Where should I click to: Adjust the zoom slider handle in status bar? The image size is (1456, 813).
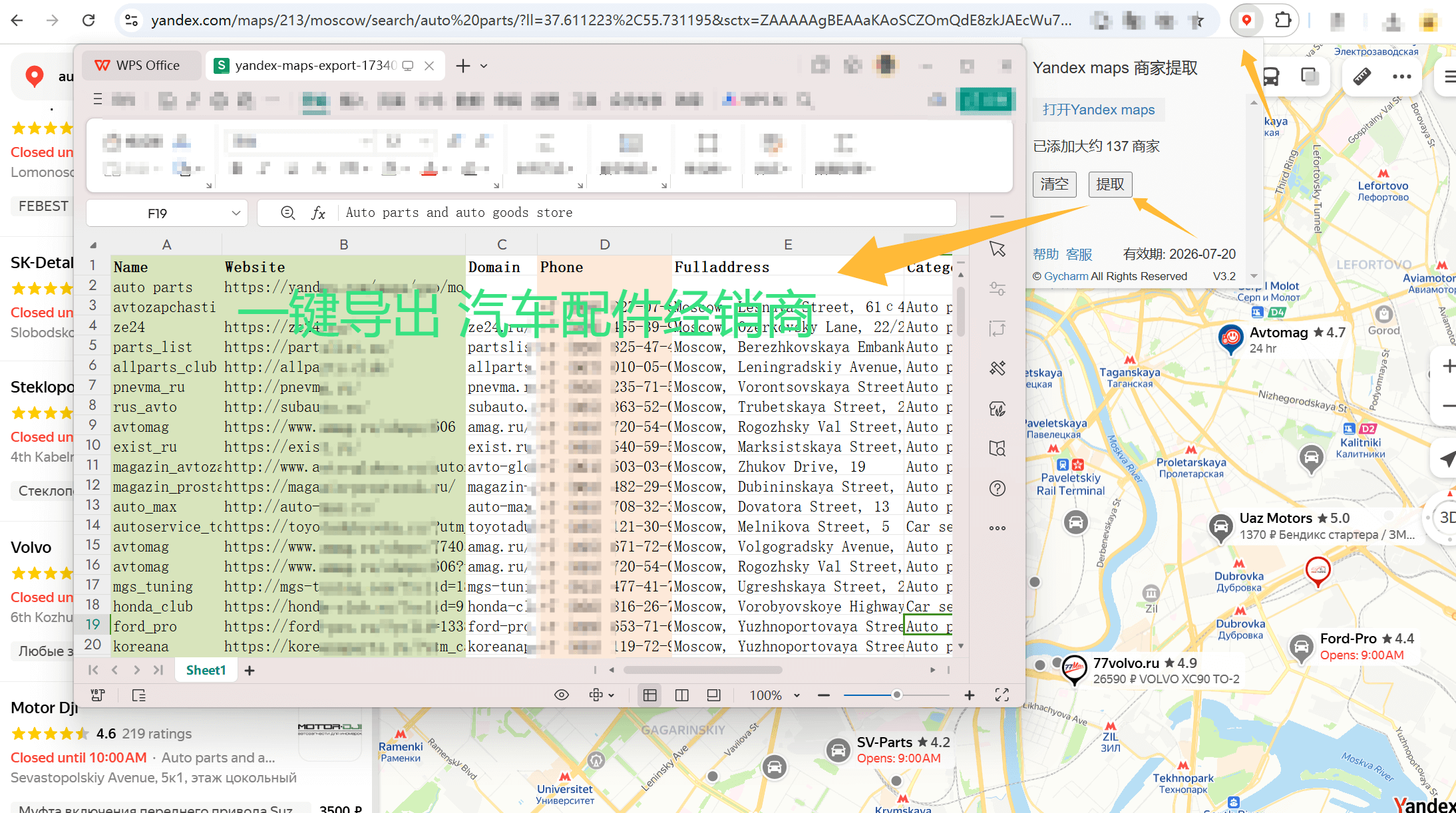click(x=897, y=695)
